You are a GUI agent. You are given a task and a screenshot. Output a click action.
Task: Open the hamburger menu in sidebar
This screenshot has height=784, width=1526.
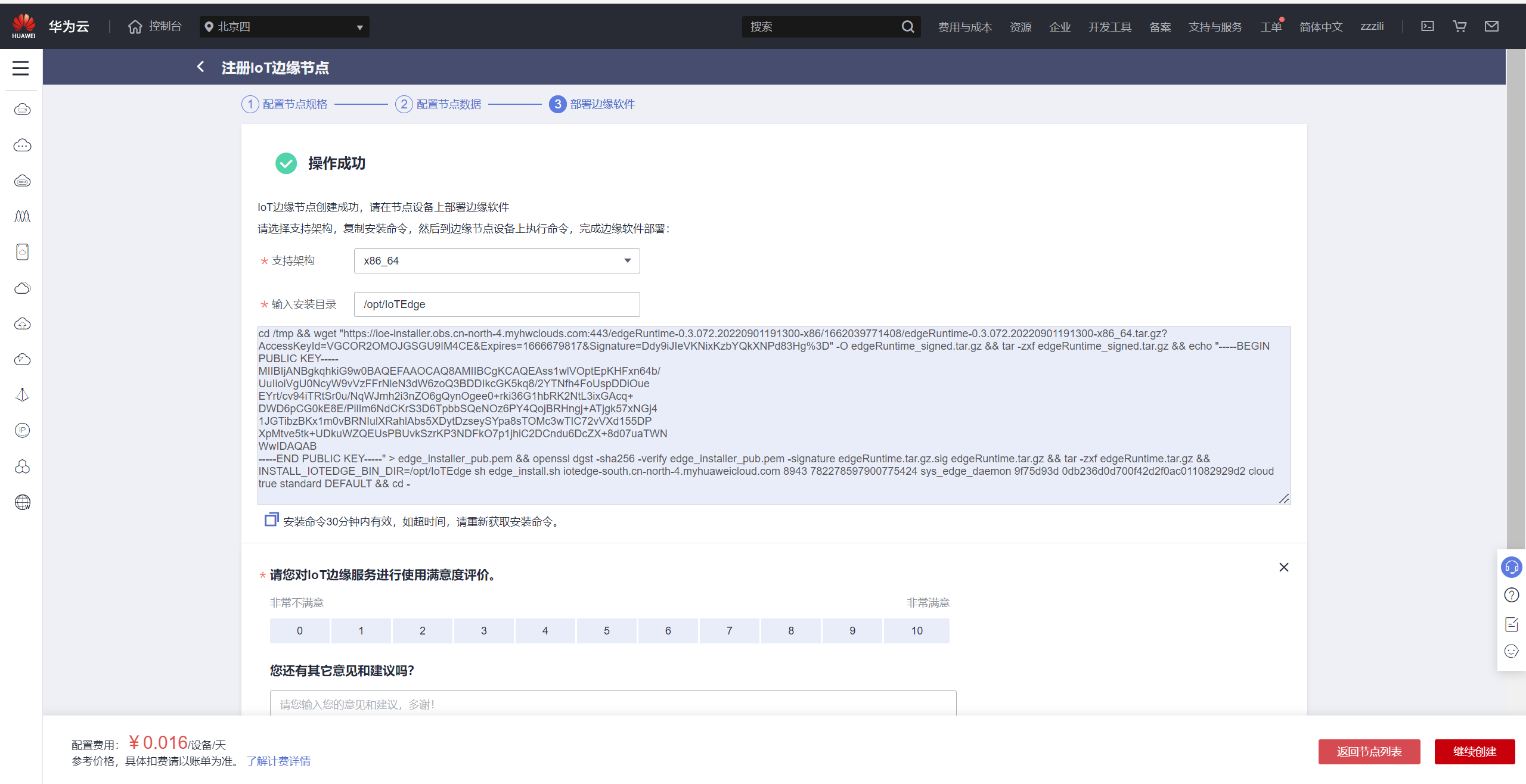[21, 68]
